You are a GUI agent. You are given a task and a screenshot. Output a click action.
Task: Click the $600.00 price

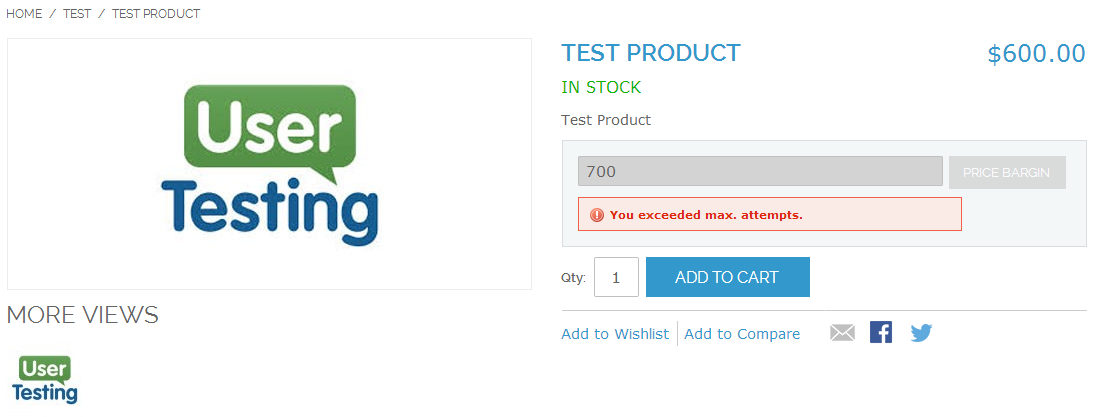pyautogui.click(x=1036, y=54)
